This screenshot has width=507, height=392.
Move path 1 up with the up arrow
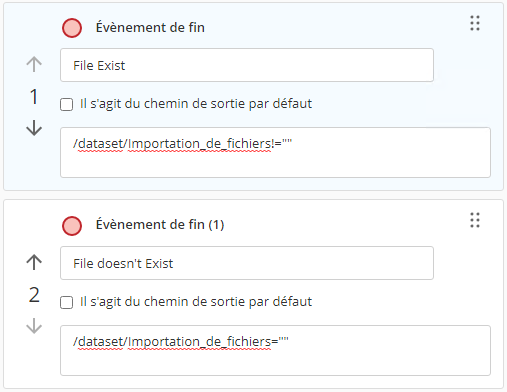[x=34, y=64]
